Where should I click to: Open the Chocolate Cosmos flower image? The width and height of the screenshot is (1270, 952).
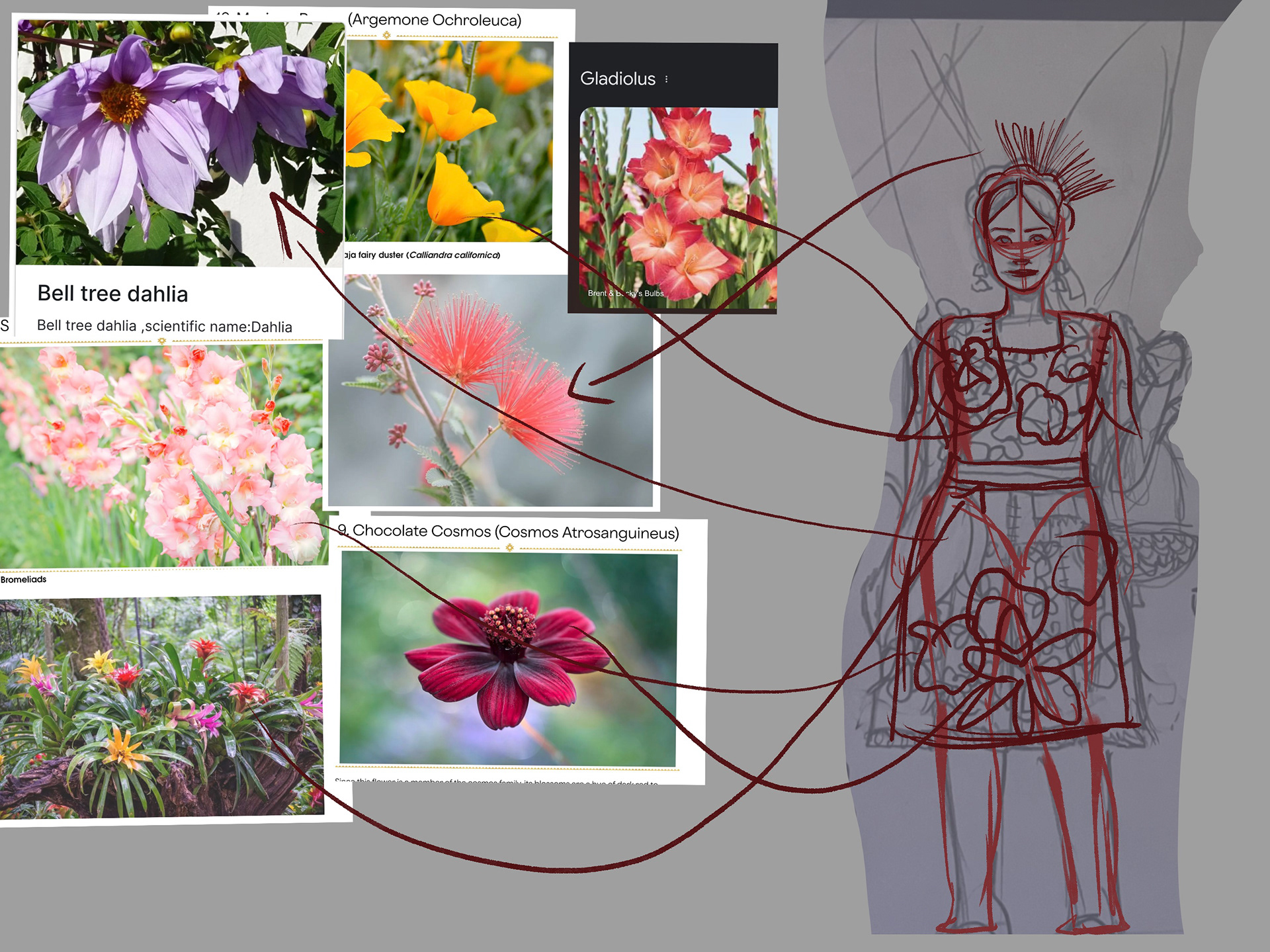(x=508, y=660)
